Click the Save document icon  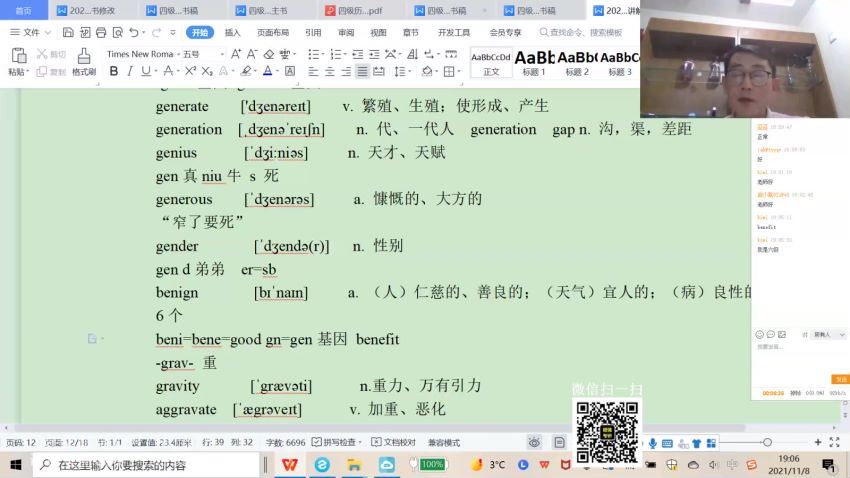click(x=68, y=33)
